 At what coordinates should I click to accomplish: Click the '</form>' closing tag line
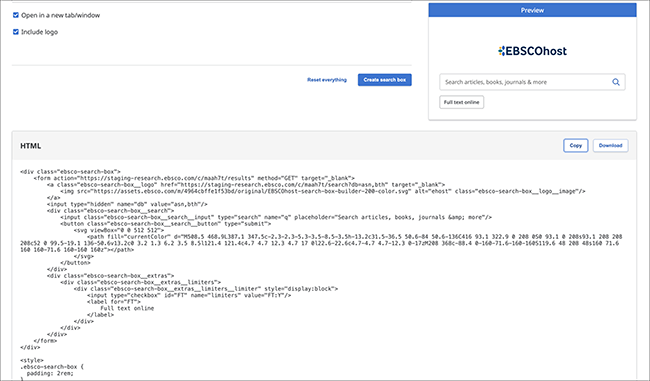click(x=45, y=341)
